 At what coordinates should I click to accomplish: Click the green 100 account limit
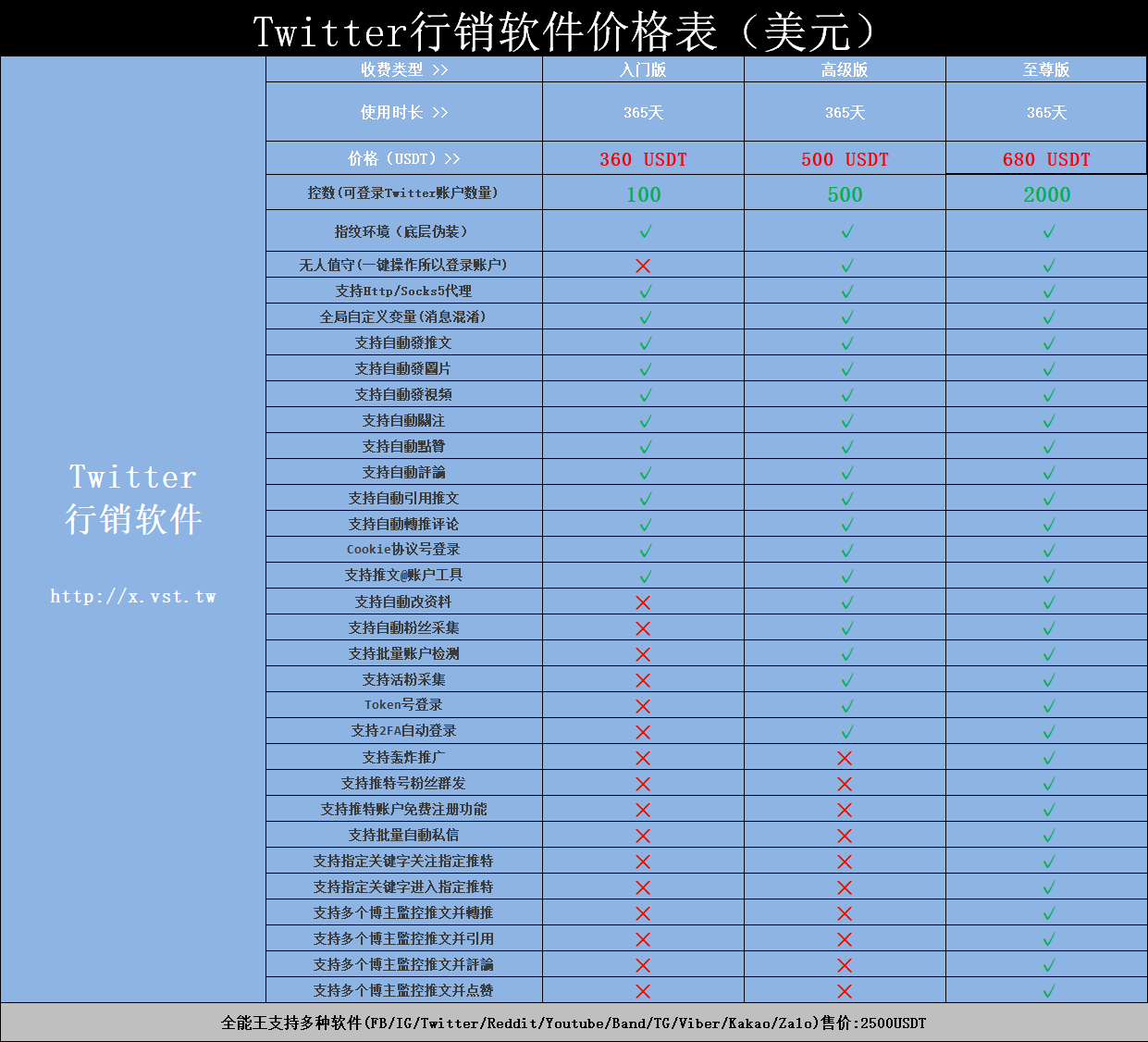643,194
